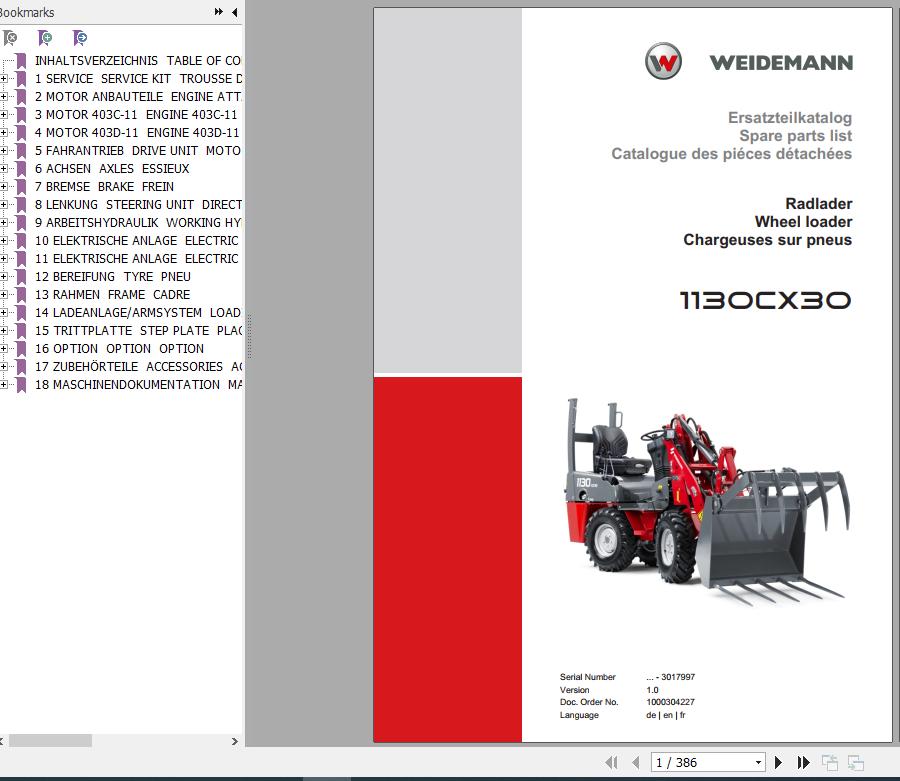Viewport: 900px width, 781px height.
Task: Open bookmark 11 ELEKTRISCHE ANLAGE
Action: click(137, 259)
